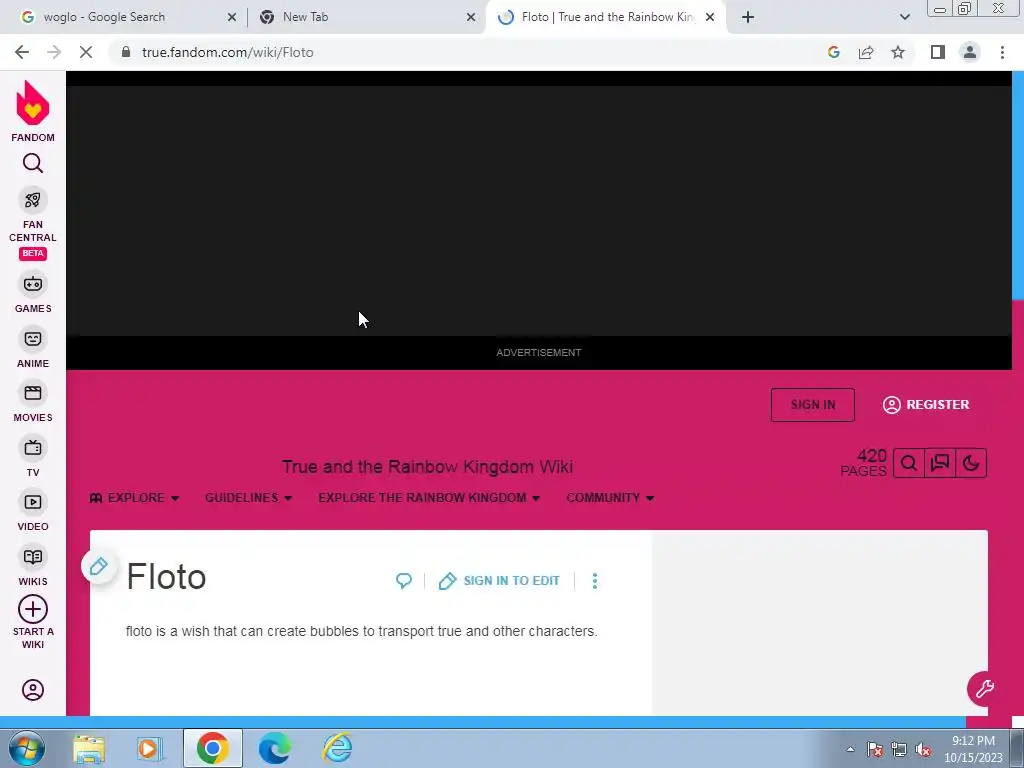Screen dimensions: 1024x768
Task: Search this wiki using header magnifier
Action: (x=908, y=464)
